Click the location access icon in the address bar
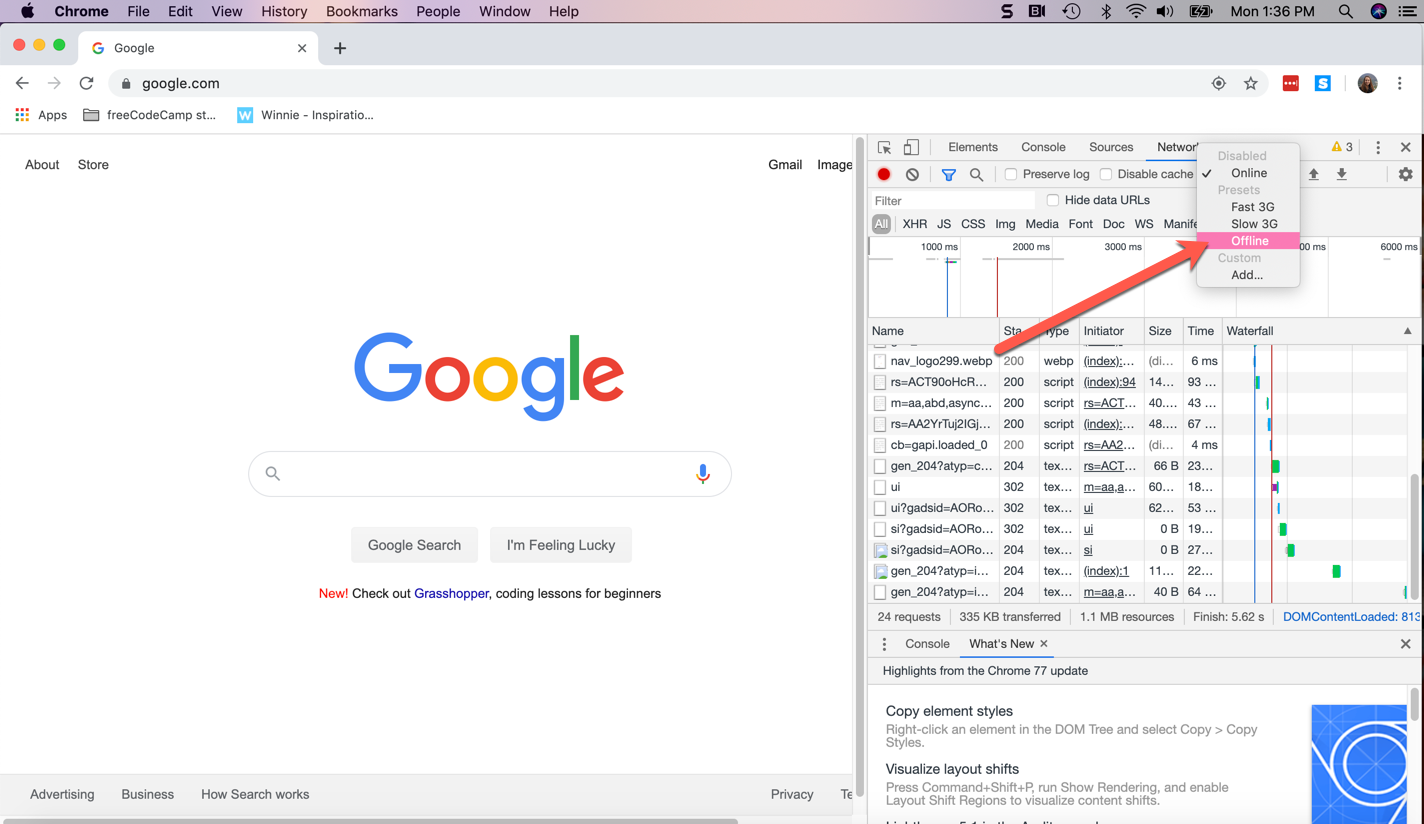 1218,84
